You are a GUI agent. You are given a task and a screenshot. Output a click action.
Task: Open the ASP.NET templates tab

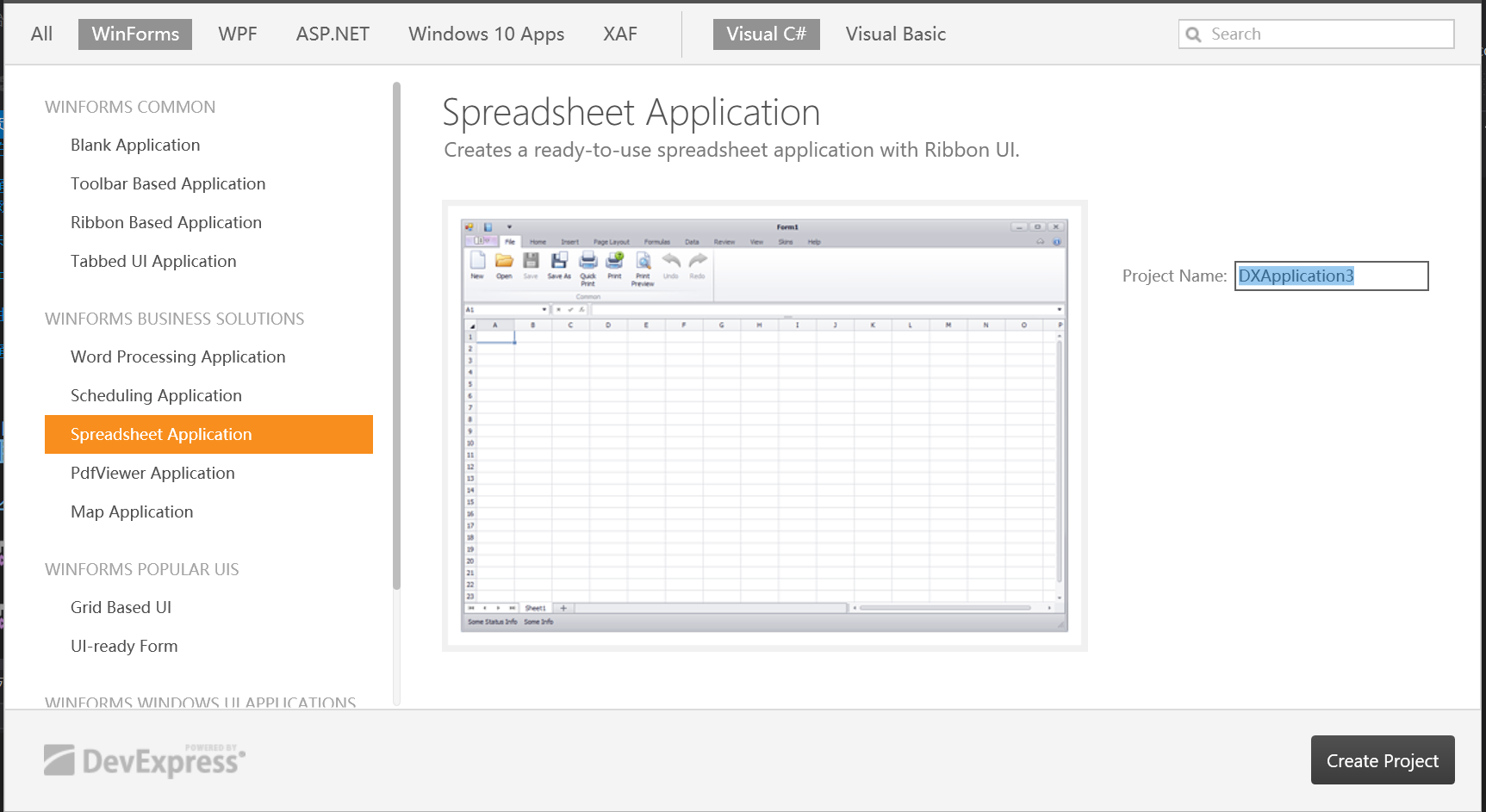tap(333, 34)
